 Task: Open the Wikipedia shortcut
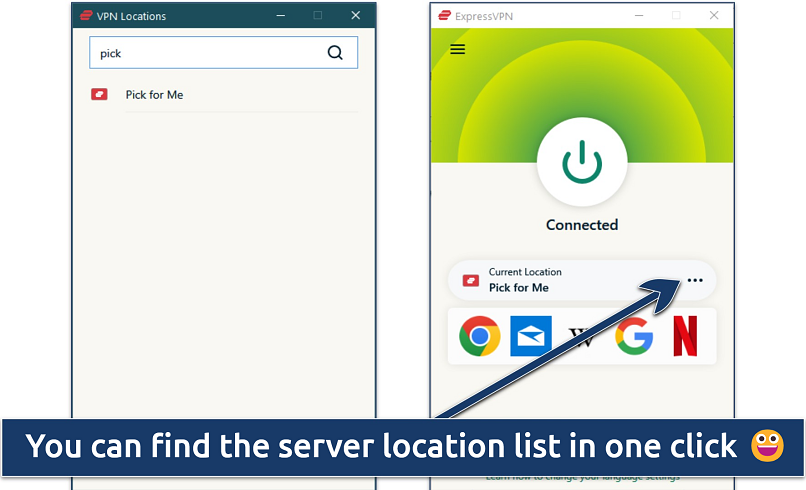(582, 337)
